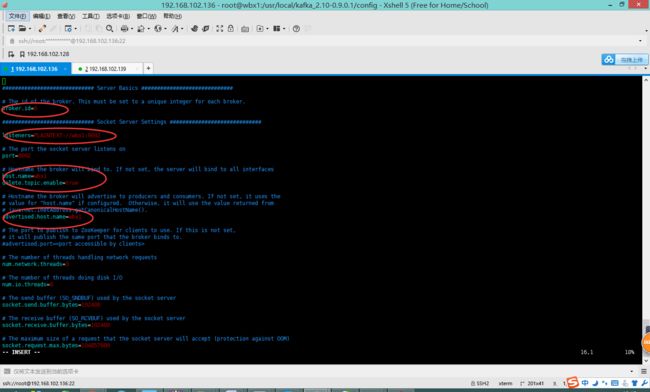Expand the Print icon dropdown arrow

[x=131, y=29]
